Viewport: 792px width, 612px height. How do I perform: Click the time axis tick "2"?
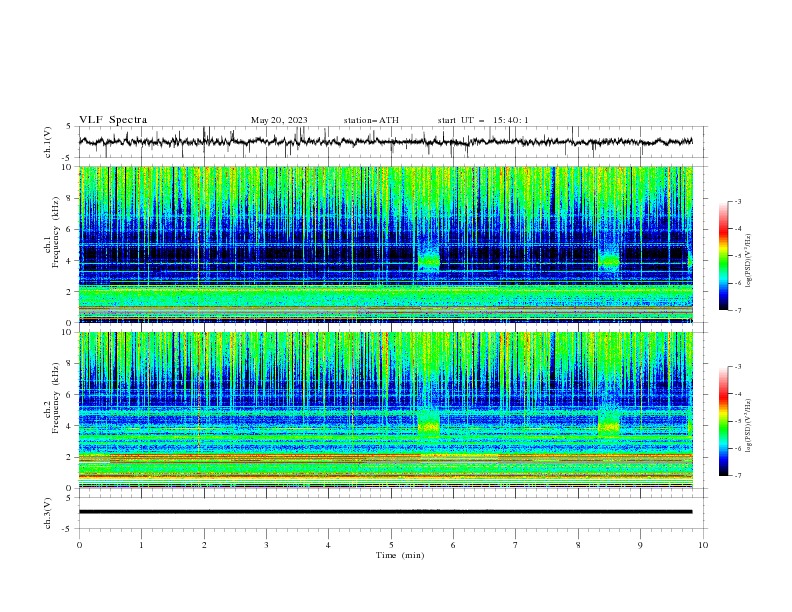pos(204,545)
